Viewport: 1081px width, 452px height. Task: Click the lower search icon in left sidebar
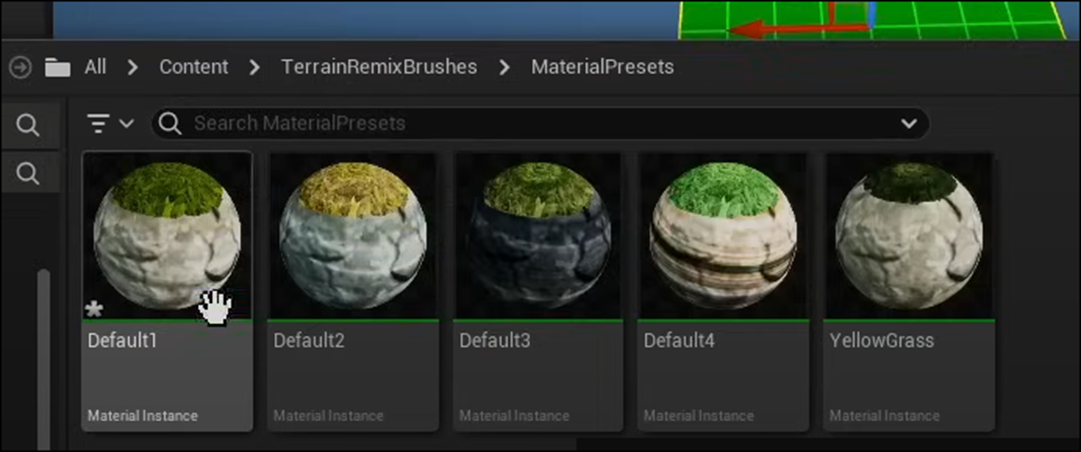tap(28, 174)
